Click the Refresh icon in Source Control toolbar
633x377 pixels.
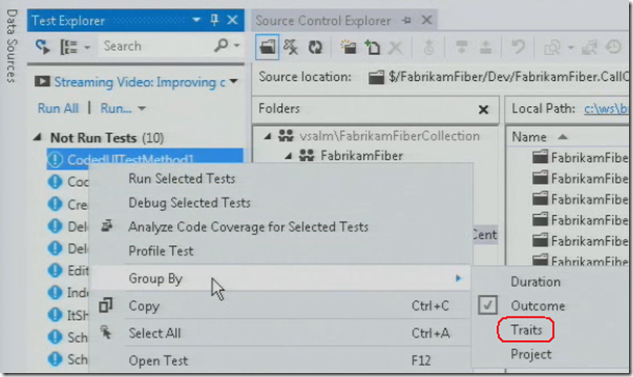pyautogui.click(x=315, y=47)
